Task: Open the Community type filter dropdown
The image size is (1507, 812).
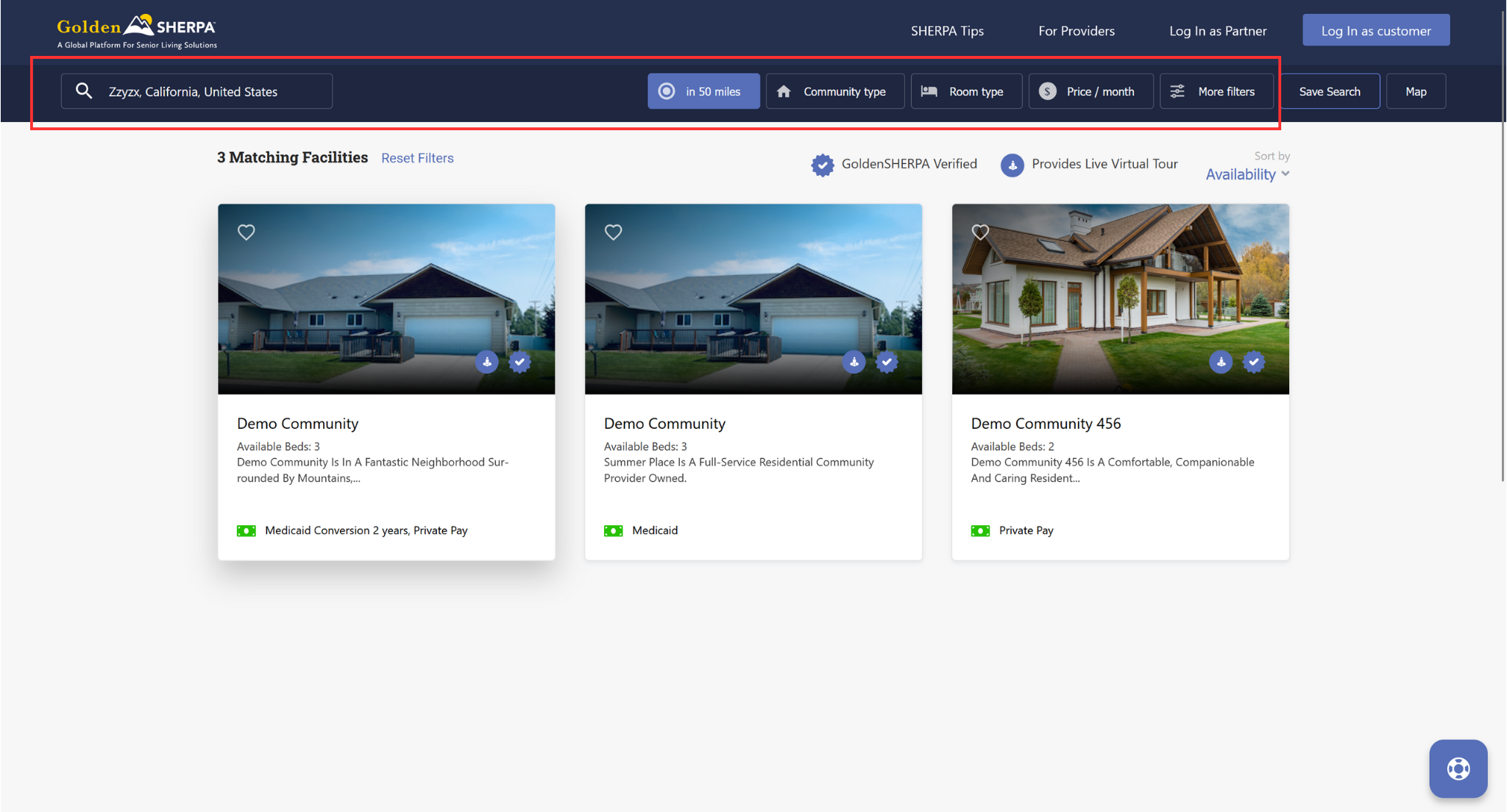Action: click(x=835, y=91)
